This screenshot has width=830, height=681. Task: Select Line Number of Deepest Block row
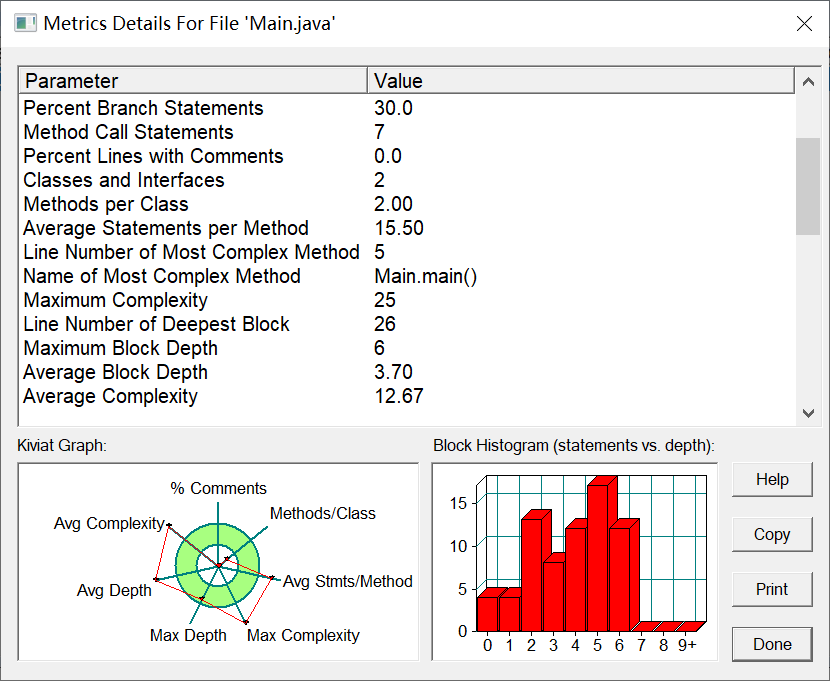[407, 324]
